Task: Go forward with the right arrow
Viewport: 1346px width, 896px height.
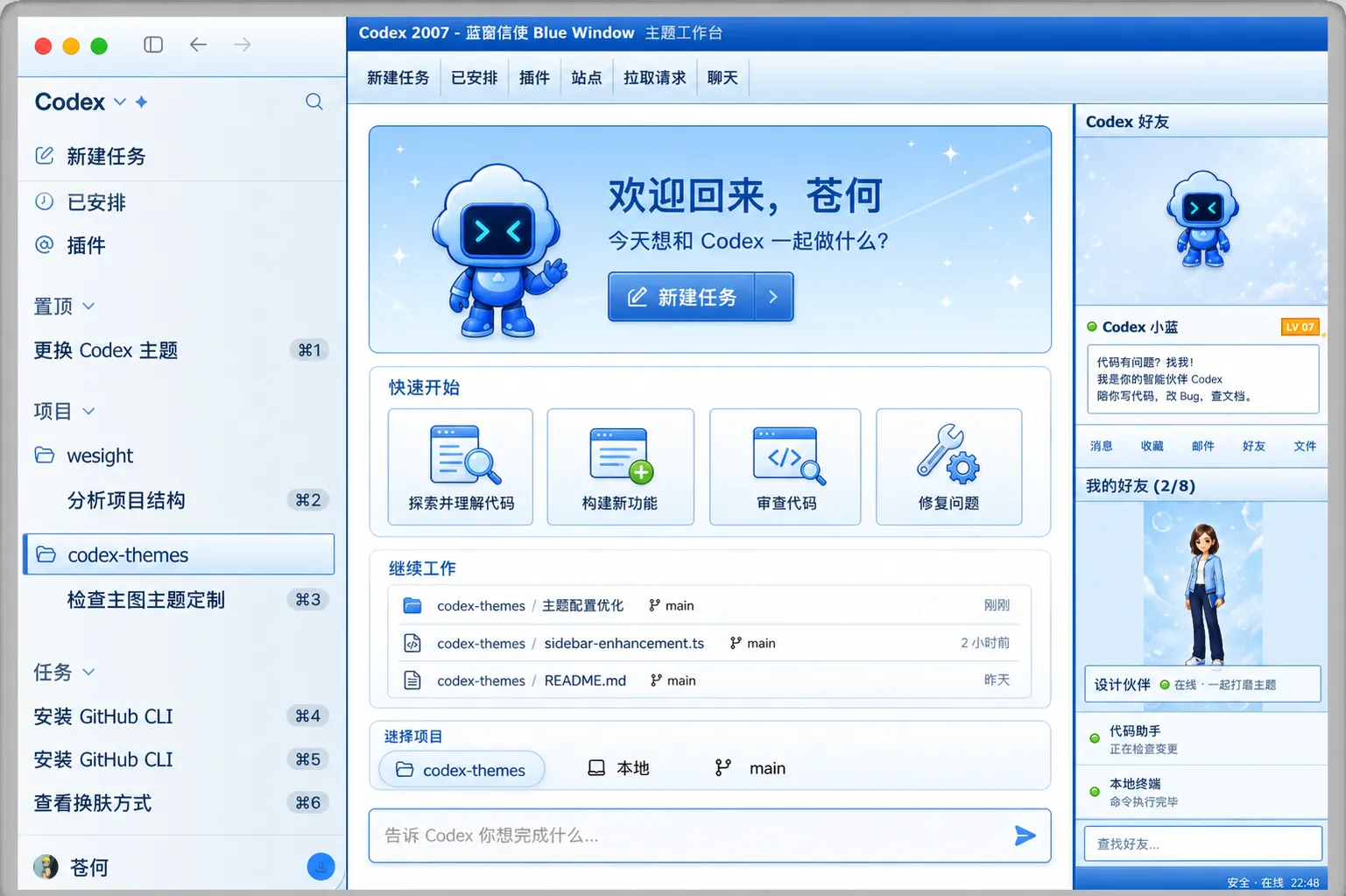Action: pyautogui.click(x=243, y=45)
